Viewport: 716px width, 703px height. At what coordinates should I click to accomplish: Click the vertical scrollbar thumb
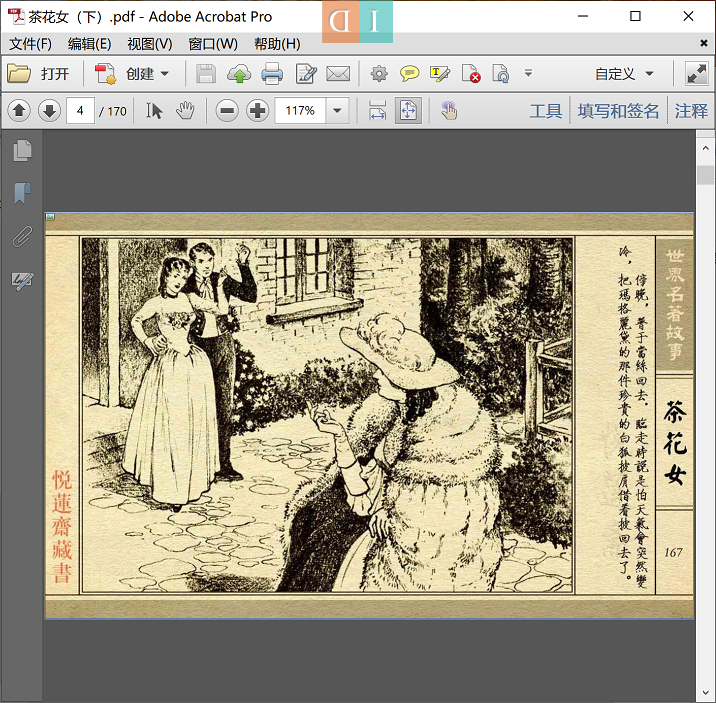(706, 175)
